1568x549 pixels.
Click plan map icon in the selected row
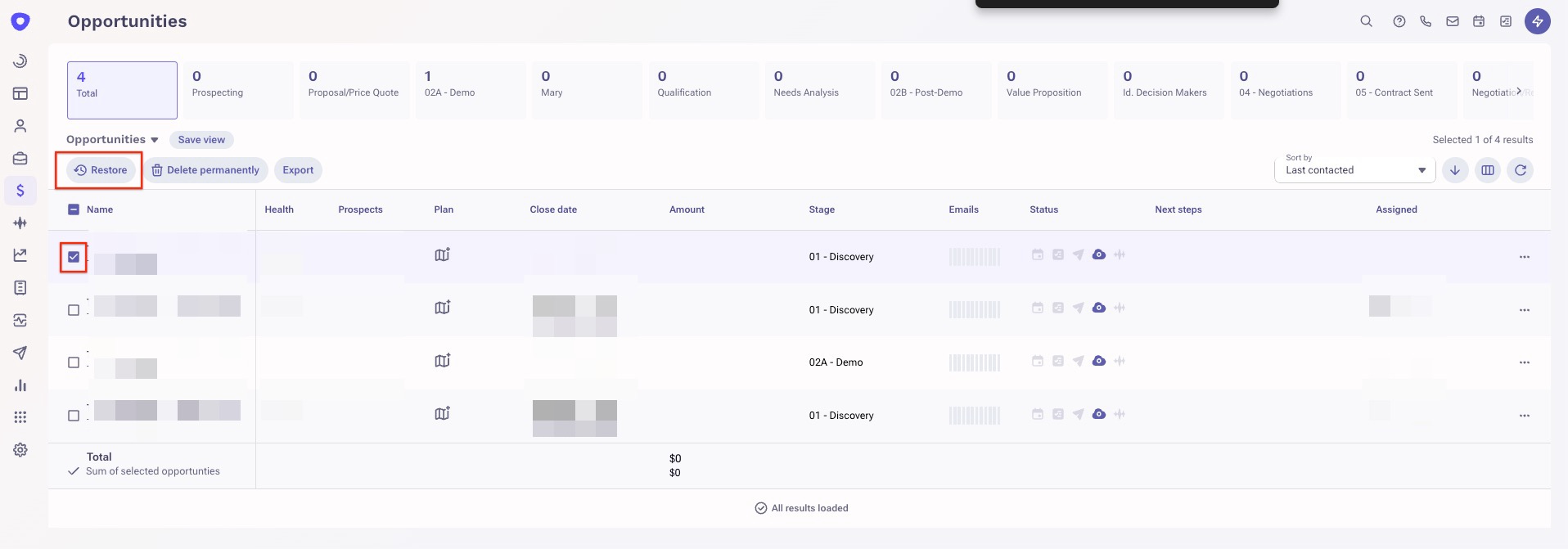442,255
